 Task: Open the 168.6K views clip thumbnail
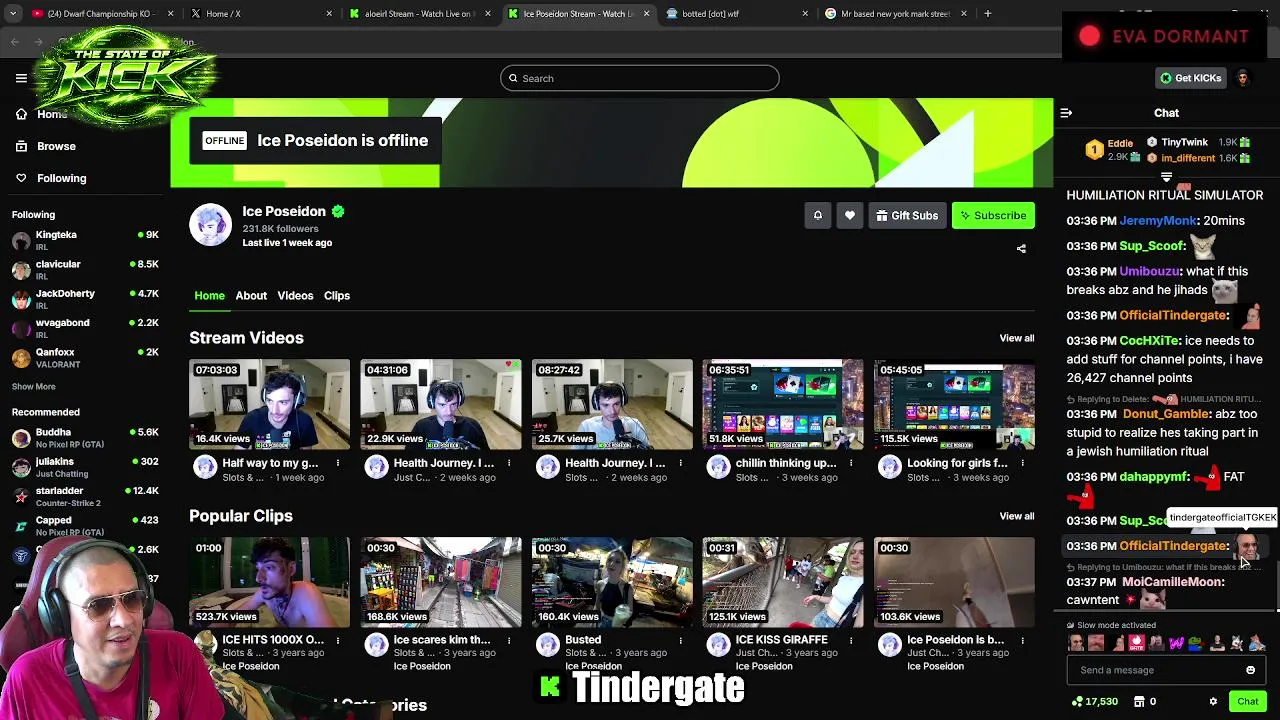(x=441, y=583)
